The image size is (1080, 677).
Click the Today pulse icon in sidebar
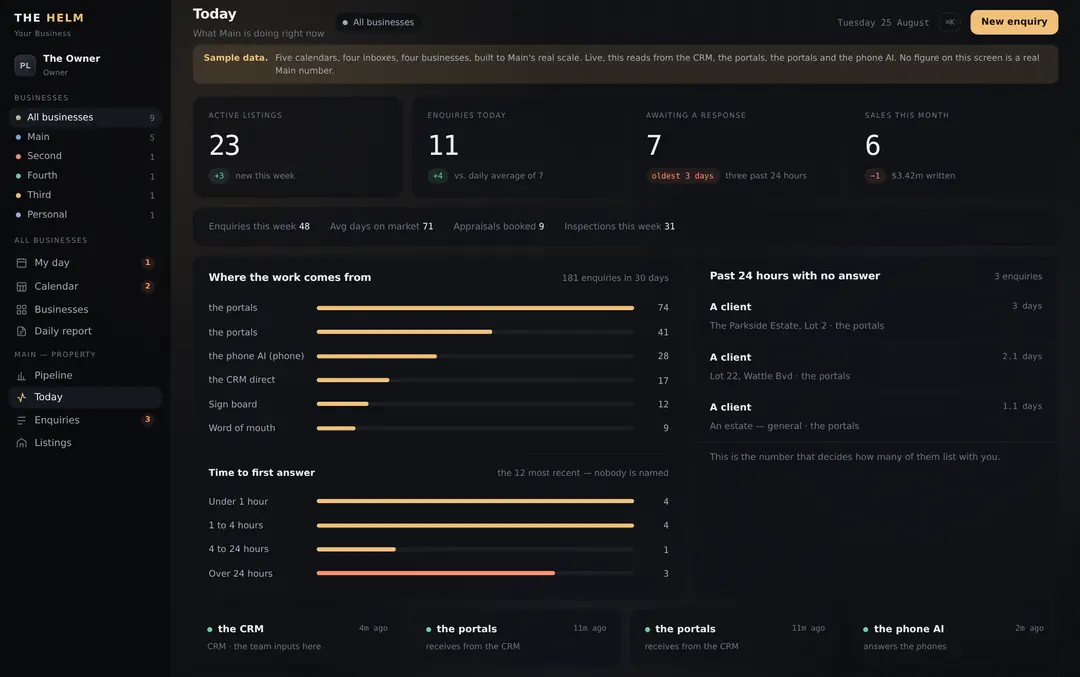point(21,397)
